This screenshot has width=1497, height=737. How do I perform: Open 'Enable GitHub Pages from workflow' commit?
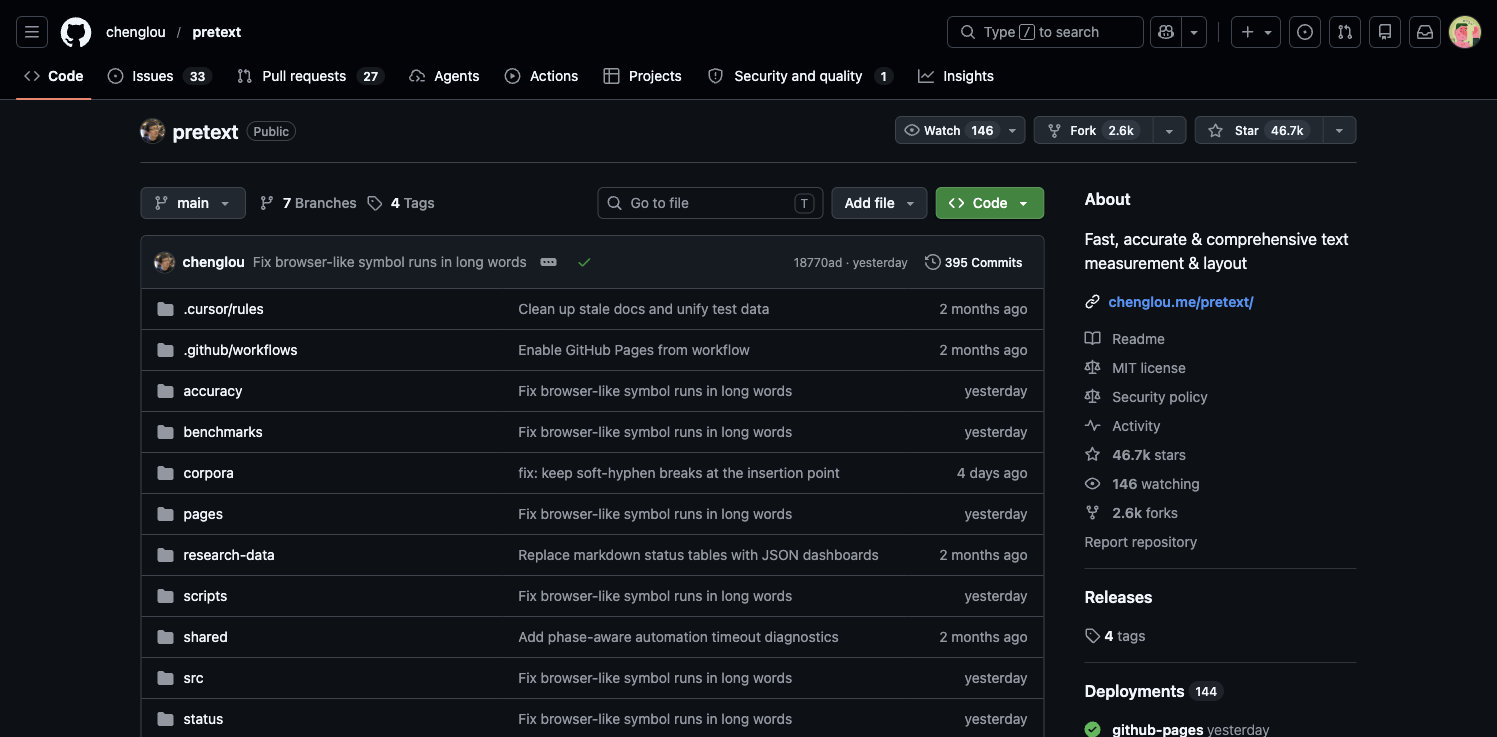point(634,350)
